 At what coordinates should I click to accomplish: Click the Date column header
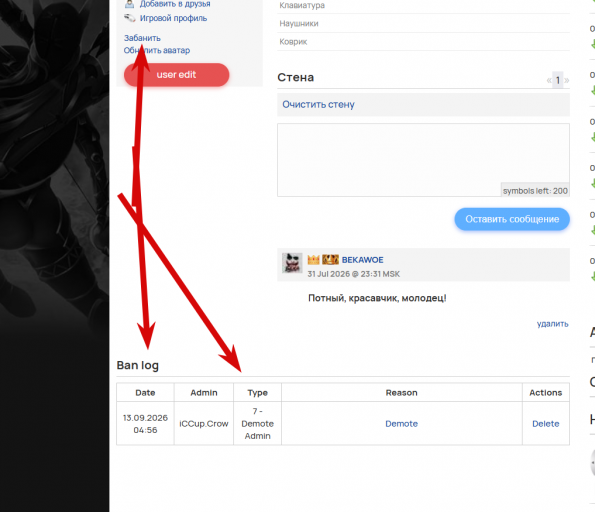click(x=145, y=392)
